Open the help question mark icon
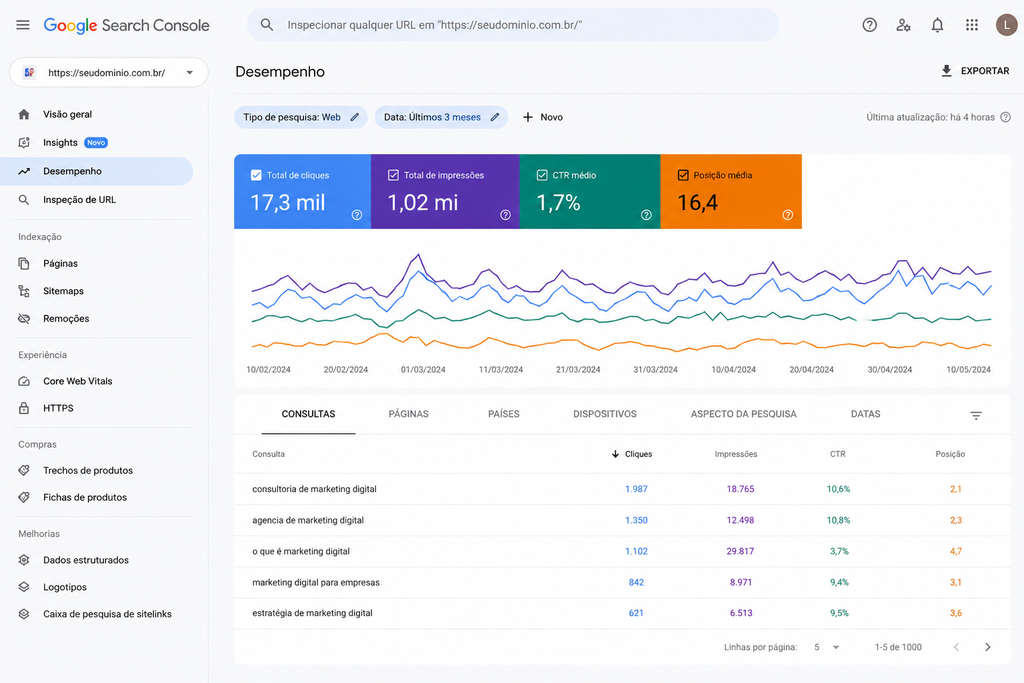 (869, 25)
